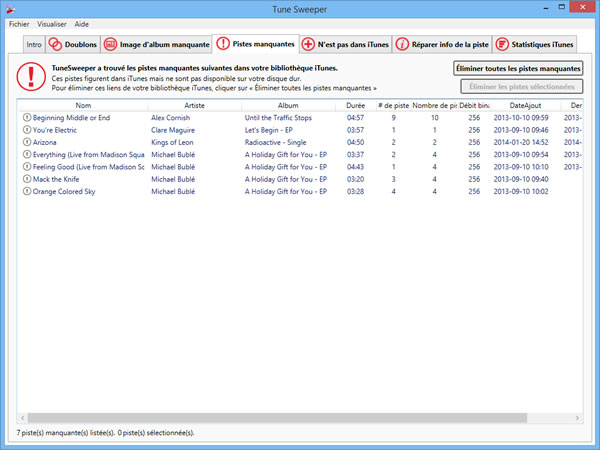Screen dimensions: 600x450
Task: Click Éliminer toutes les pistes manquantes button
Action: (518, 68)
